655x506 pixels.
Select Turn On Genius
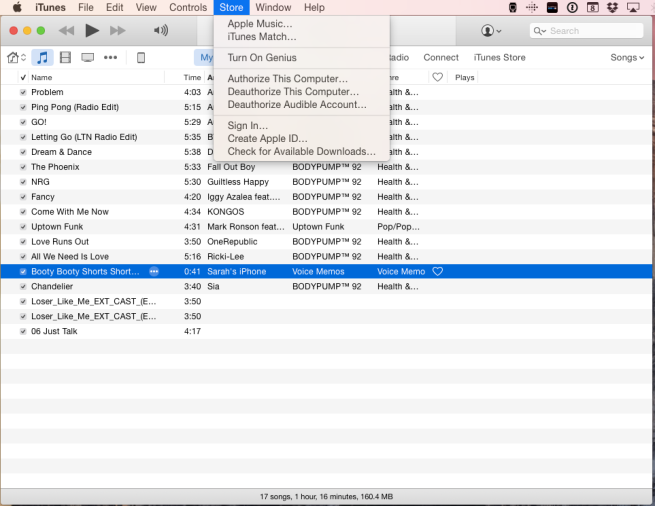(262, 58)
